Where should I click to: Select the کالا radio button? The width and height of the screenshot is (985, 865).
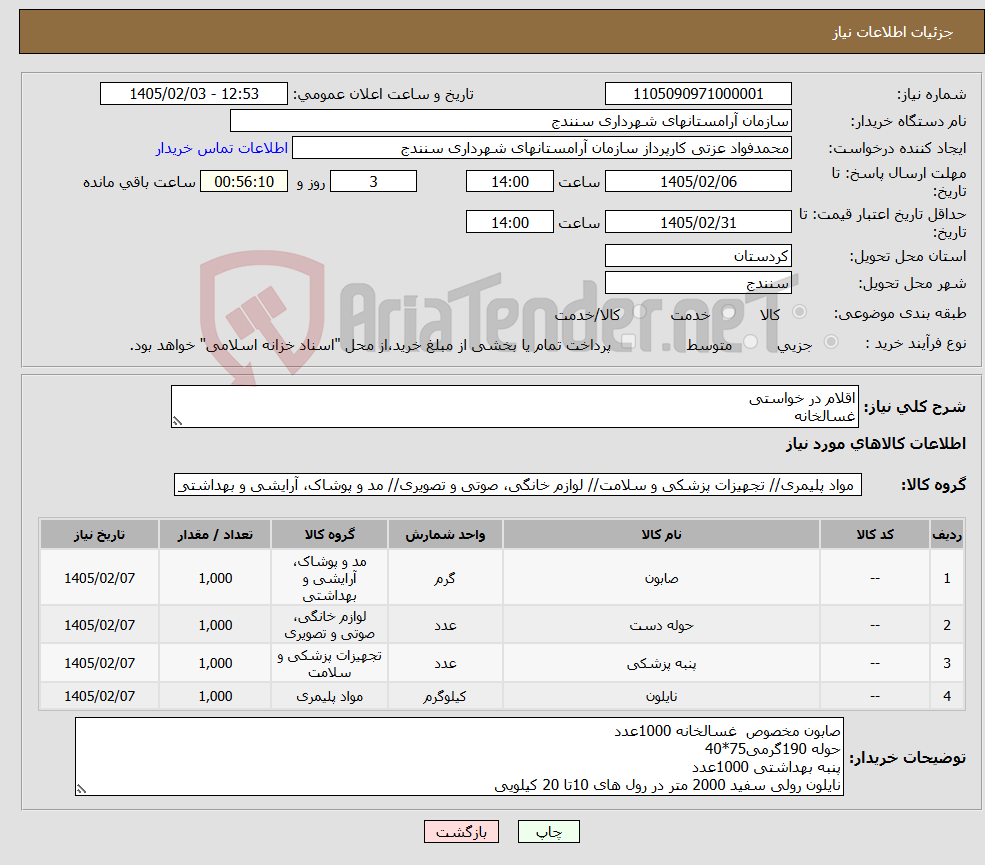tap(800, 312)
